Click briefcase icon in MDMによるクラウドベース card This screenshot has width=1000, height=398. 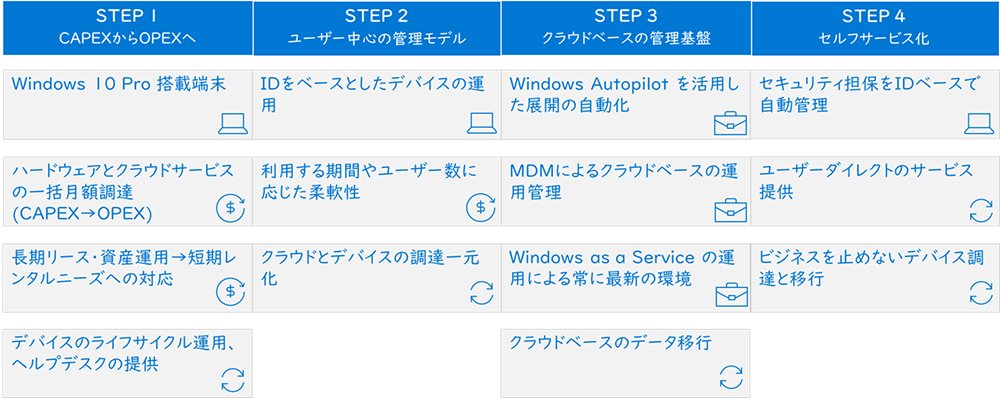point(730,210)
